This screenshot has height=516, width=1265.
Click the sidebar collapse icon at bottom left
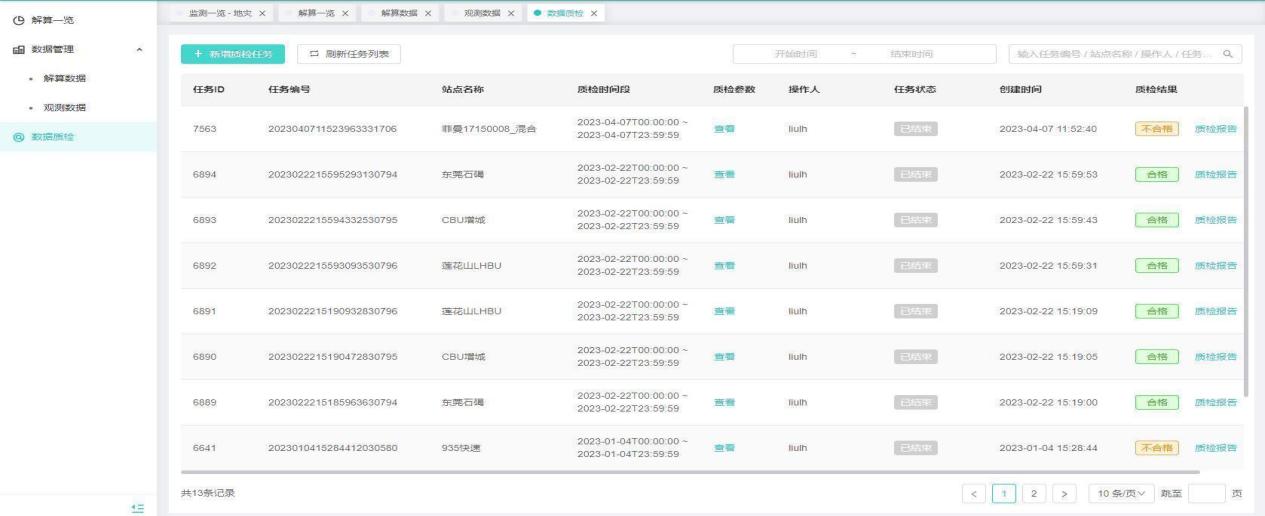coord(139,508)
